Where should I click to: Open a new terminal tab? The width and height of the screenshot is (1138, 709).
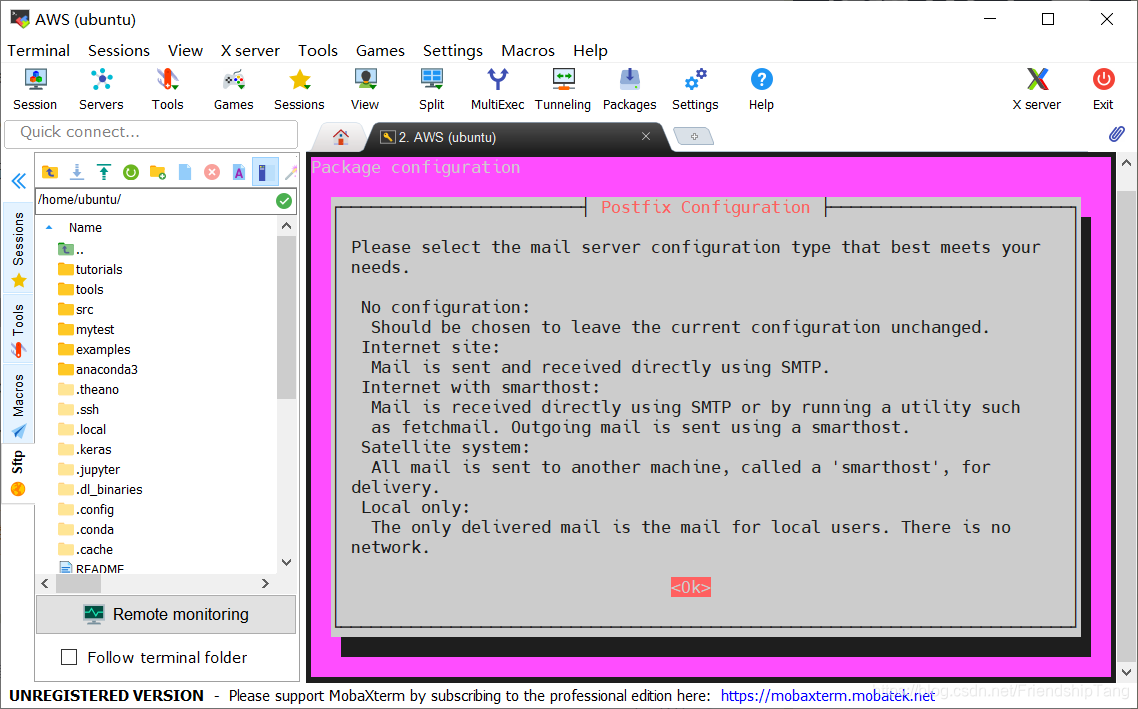pos(694,136)
